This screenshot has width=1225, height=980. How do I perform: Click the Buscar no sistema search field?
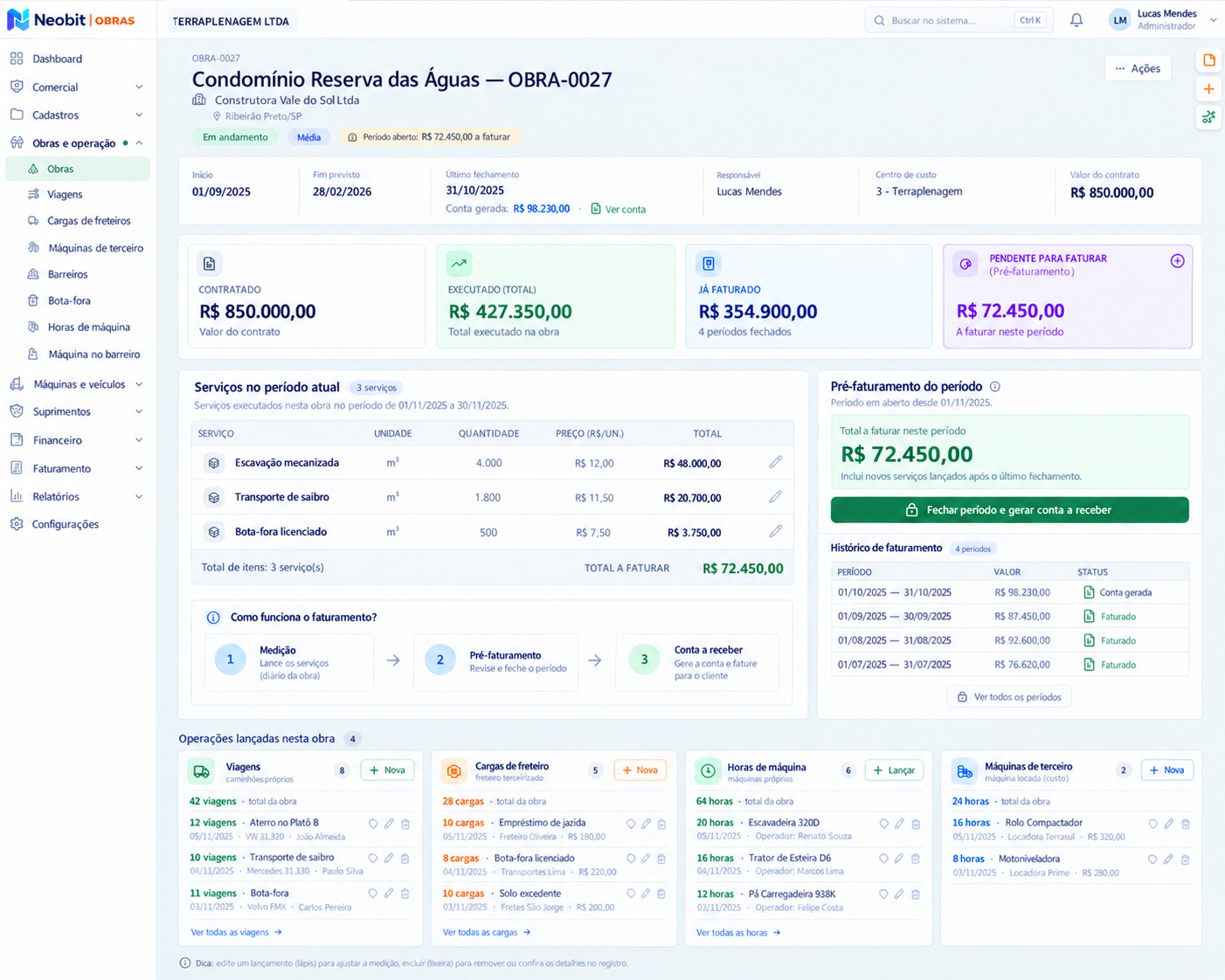click(x=959, y=20)
